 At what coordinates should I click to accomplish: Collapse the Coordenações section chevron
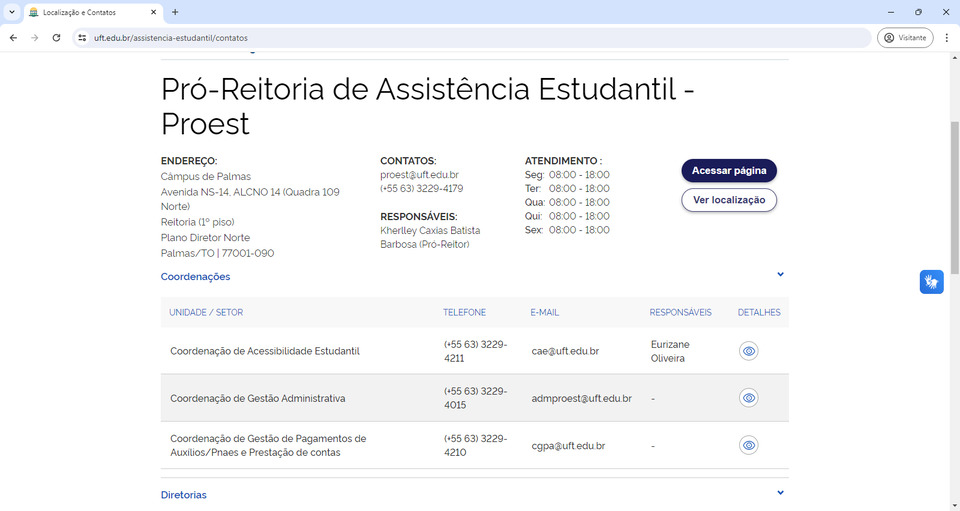(x=780, y=275)
